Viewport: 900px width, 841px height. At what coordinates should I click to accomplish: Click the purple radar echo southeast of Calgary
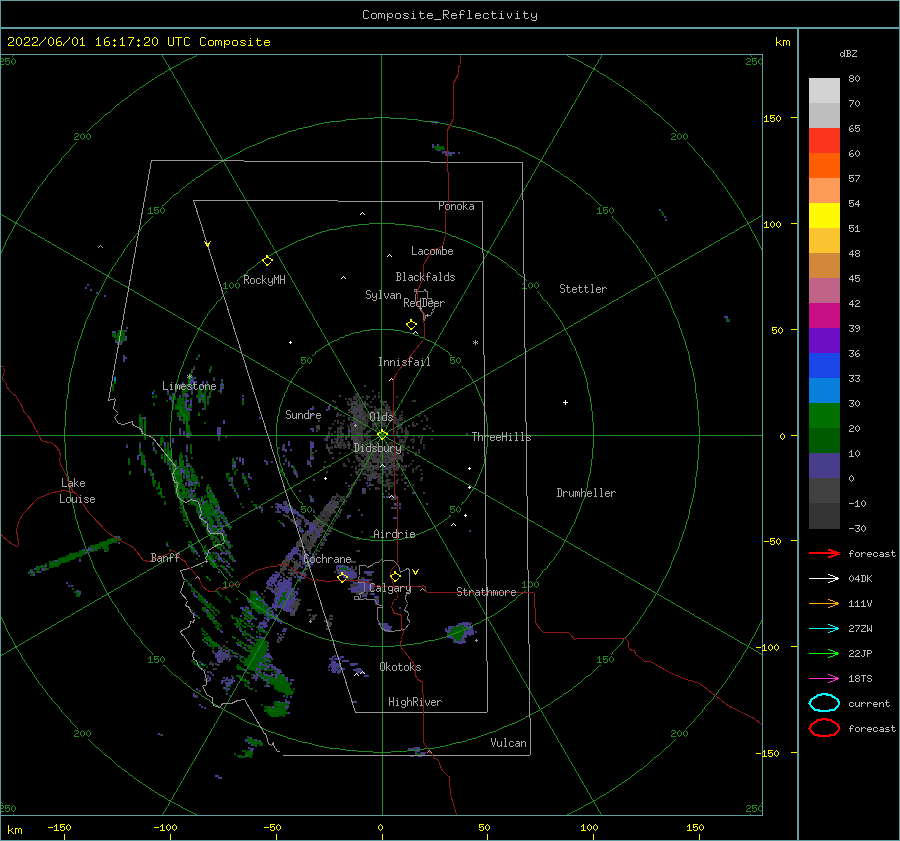point(460,632)
